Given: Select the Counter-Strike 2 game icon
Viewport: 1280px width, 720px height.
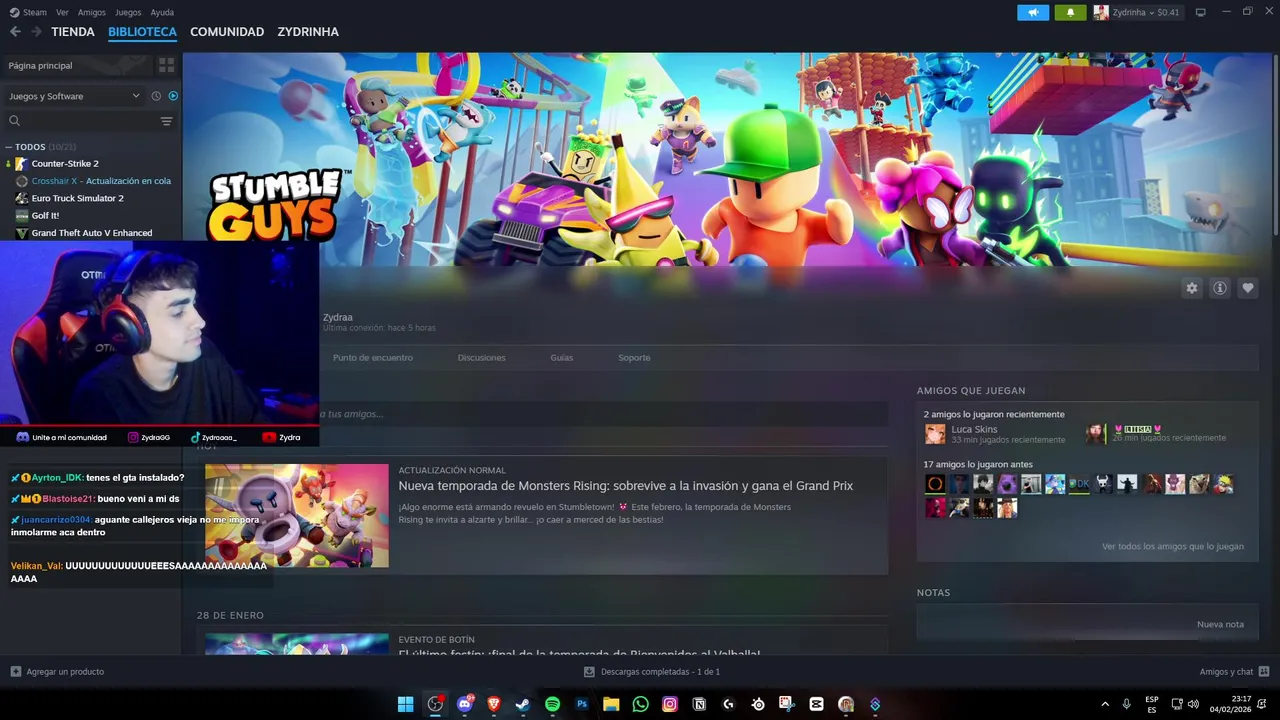Looking at the screenshot, I should pos(21,164).
